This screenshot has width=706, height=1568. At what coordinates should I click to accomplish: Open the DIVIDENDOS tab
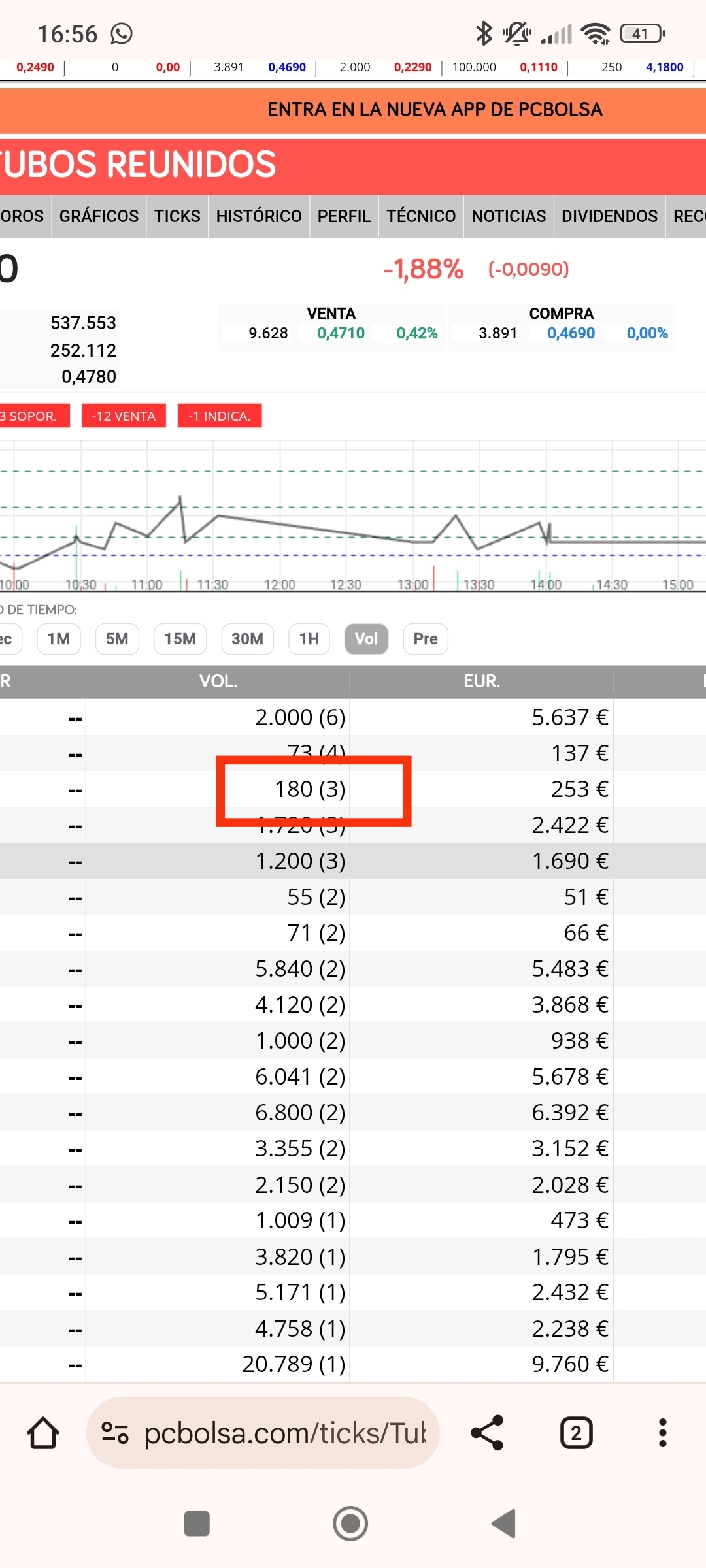pyautogui.click(x=609, y=216)
